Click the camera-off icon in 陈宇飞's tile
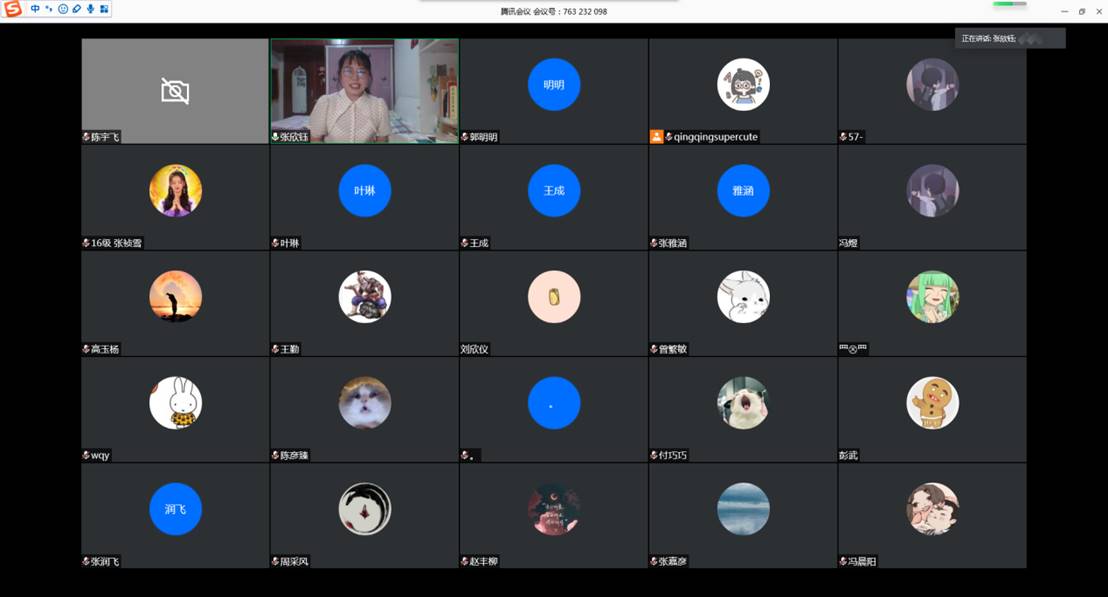Screen dimensions: 1108x597 point(175,92)
